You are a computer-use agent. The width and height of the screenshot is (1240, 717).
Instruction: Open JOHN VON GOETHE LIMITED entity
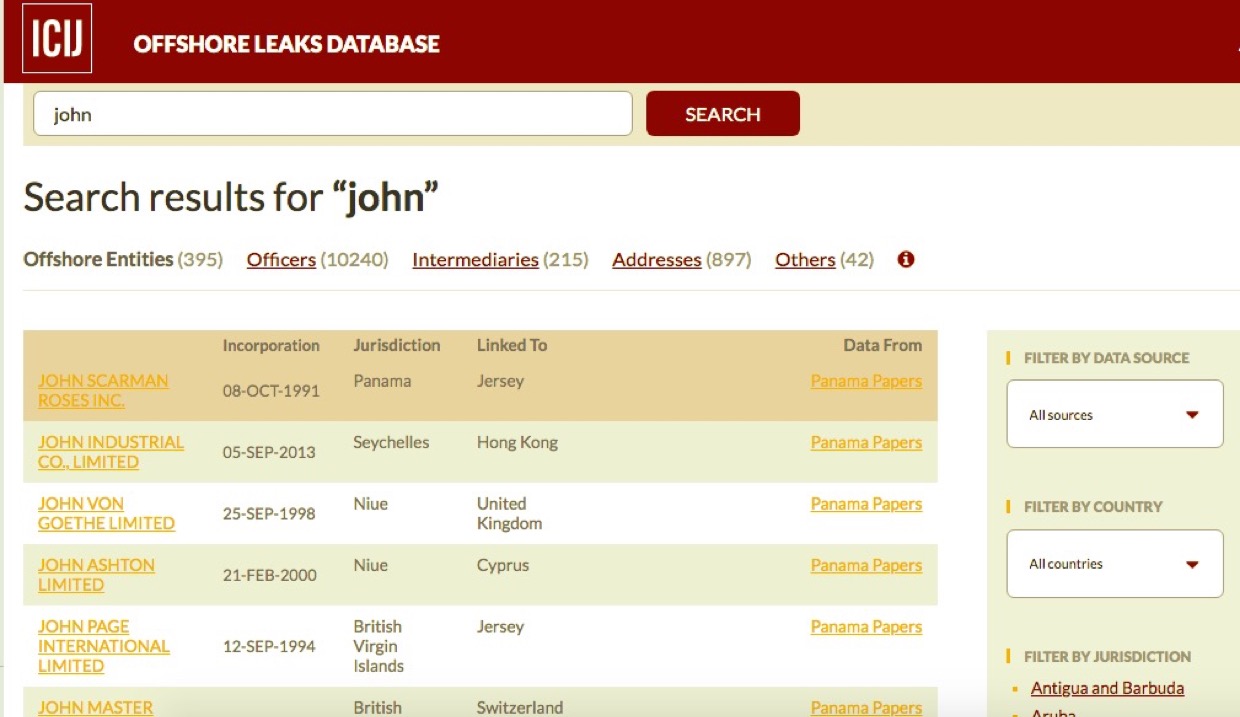click(x=106, y=513)
